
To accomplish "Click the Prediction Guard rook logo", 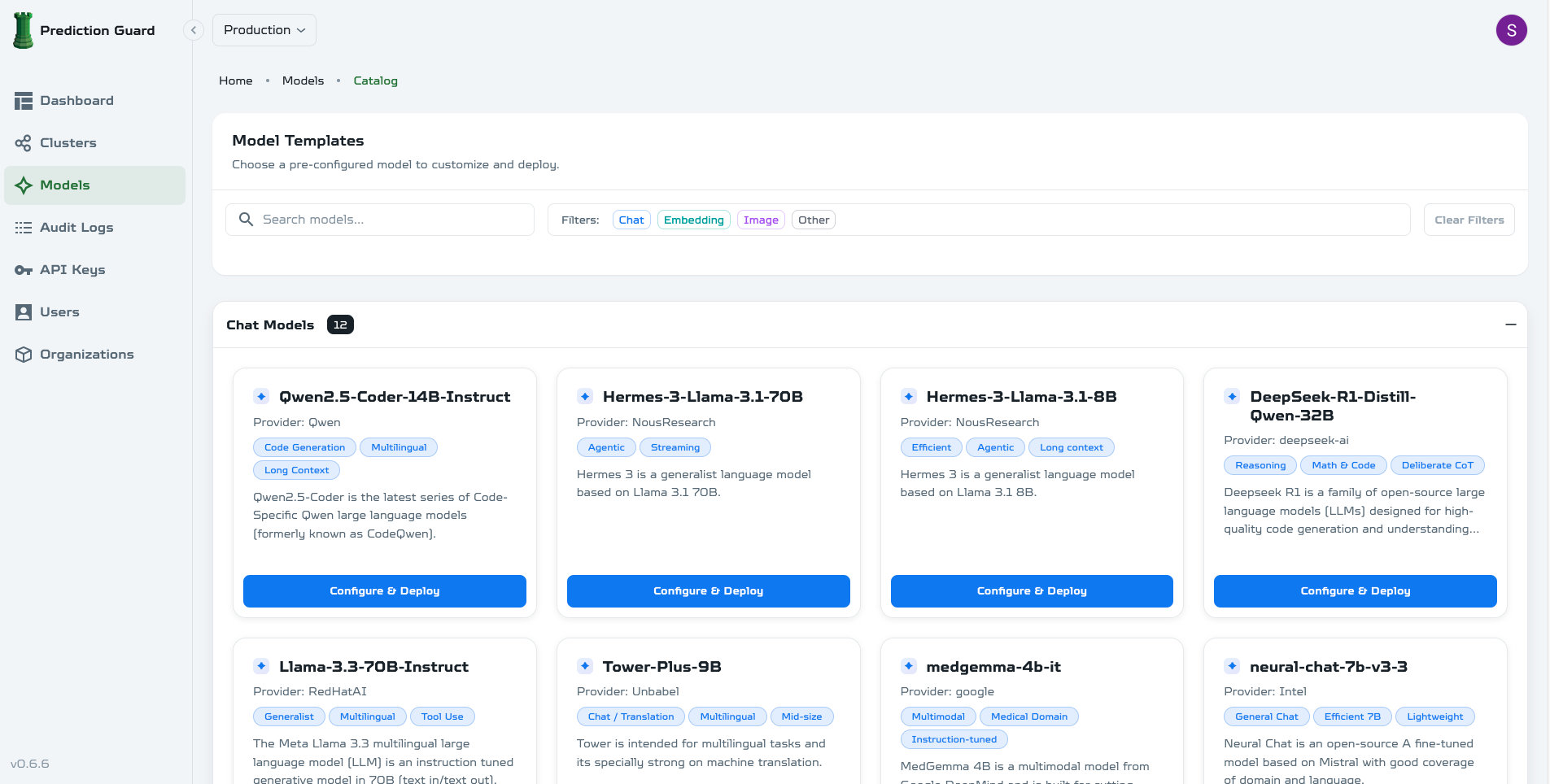I will coord(23,30).
